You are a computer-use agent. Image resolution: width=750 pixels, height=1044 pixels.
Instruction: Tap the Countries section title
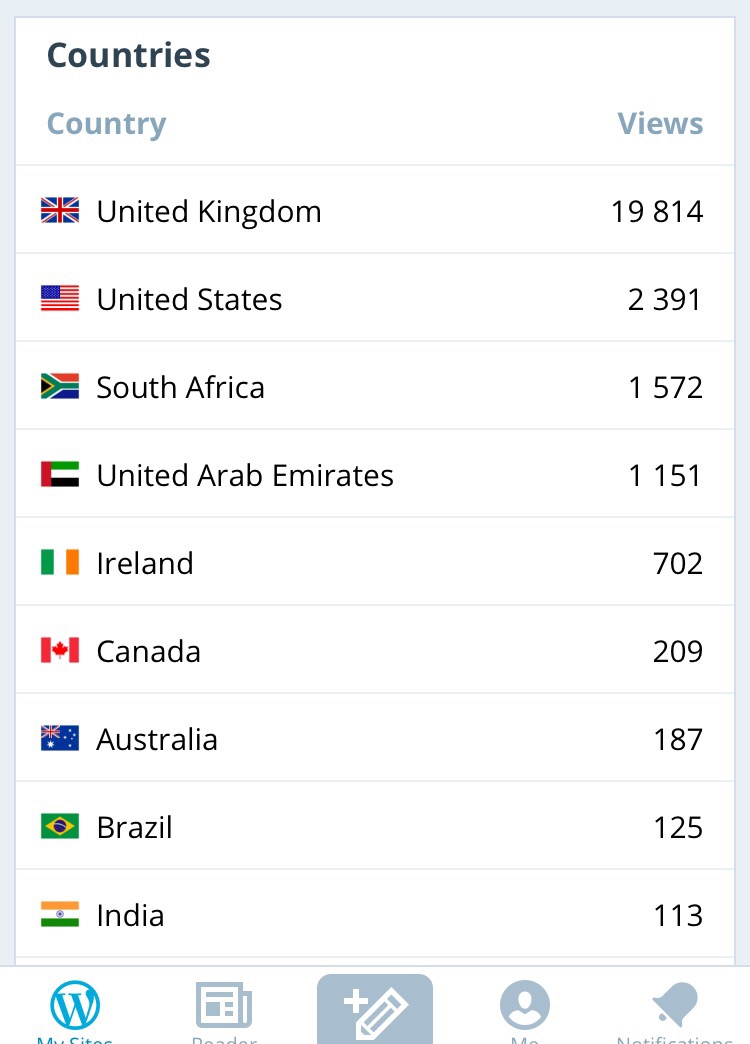[129, 55]
